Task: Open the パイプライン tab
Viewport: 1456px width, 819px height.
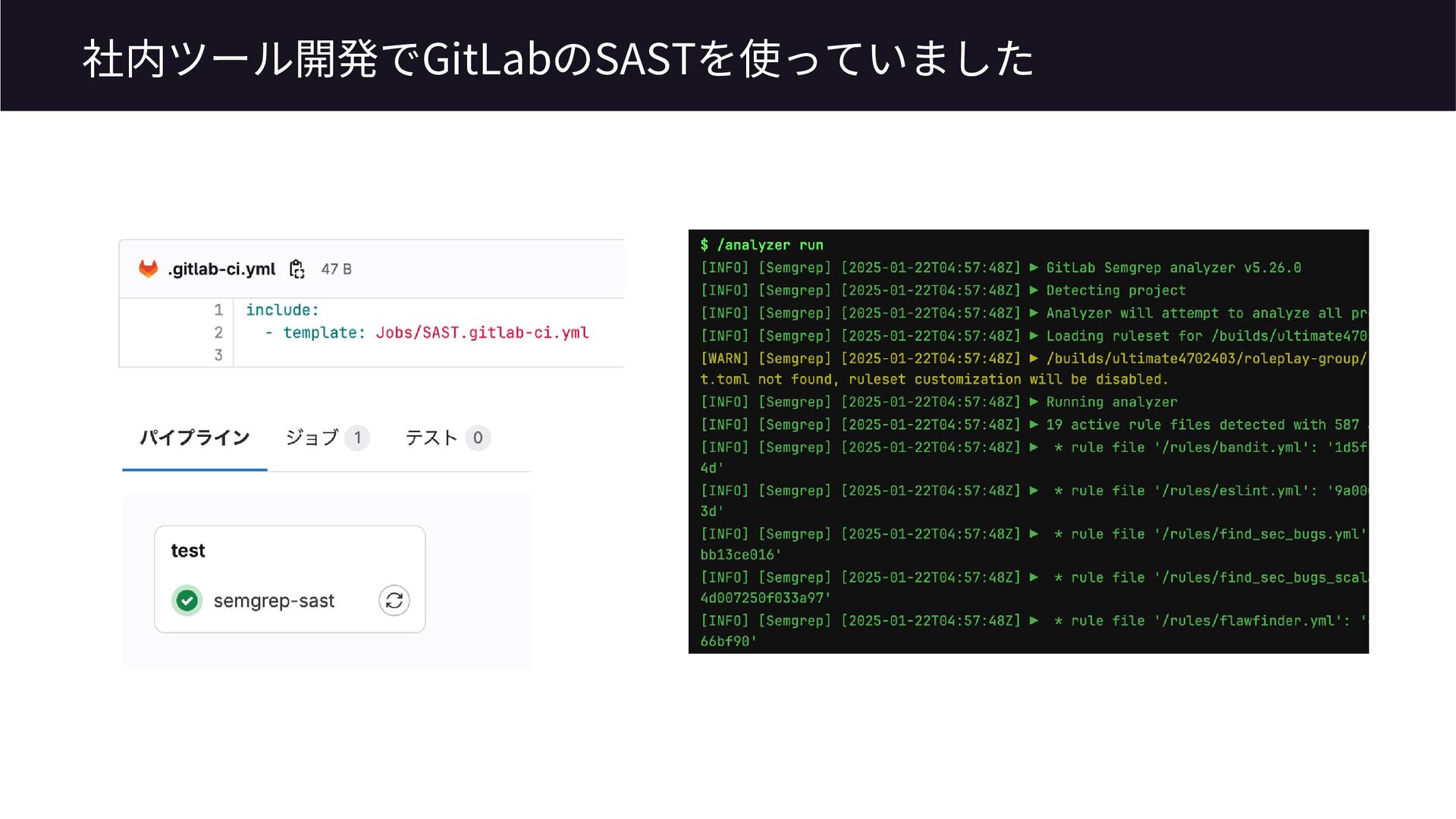Action: point(194,438)
